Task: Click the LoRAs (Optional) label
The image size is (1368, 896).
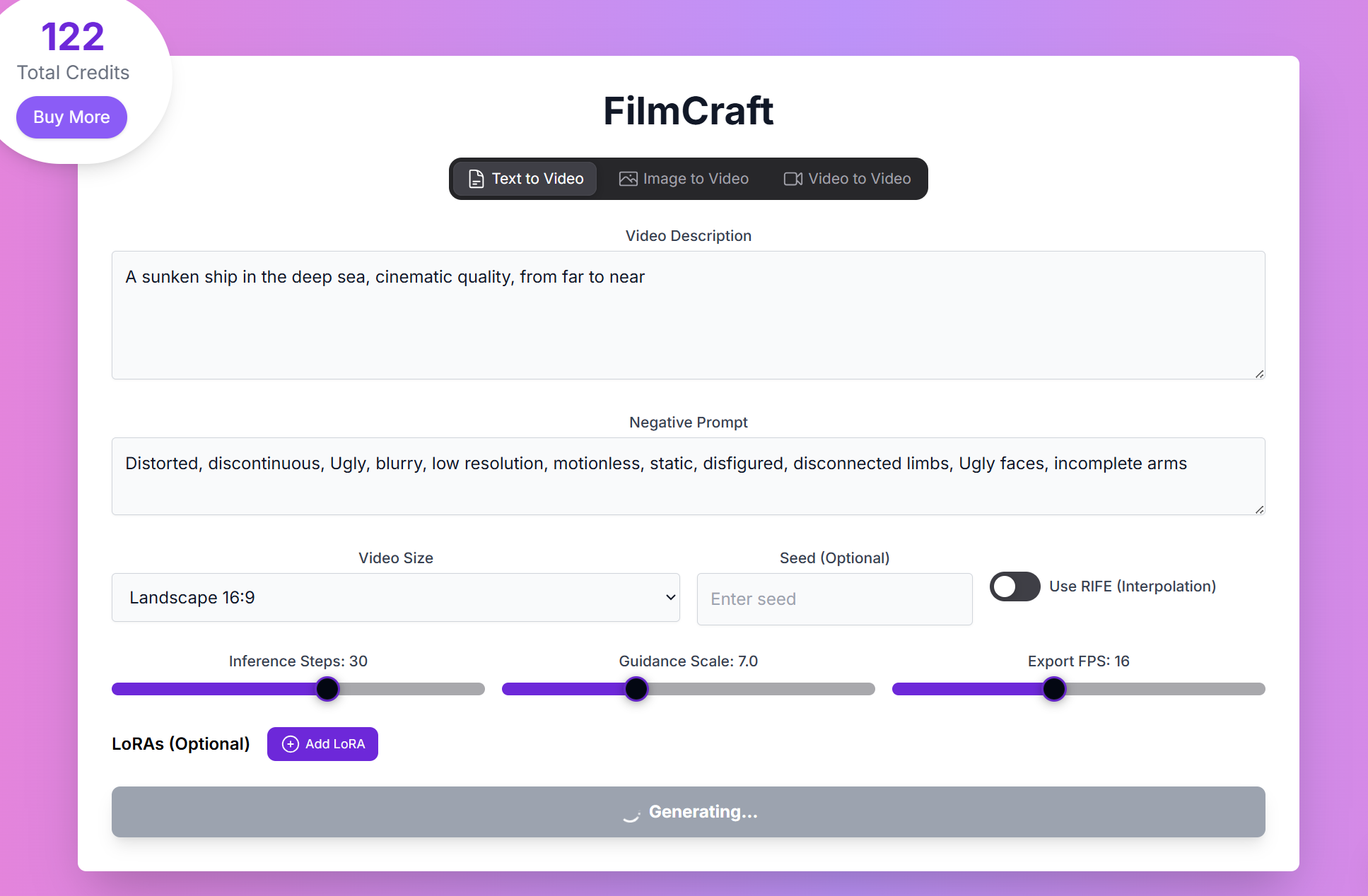Action: click(x=181, y=744)
